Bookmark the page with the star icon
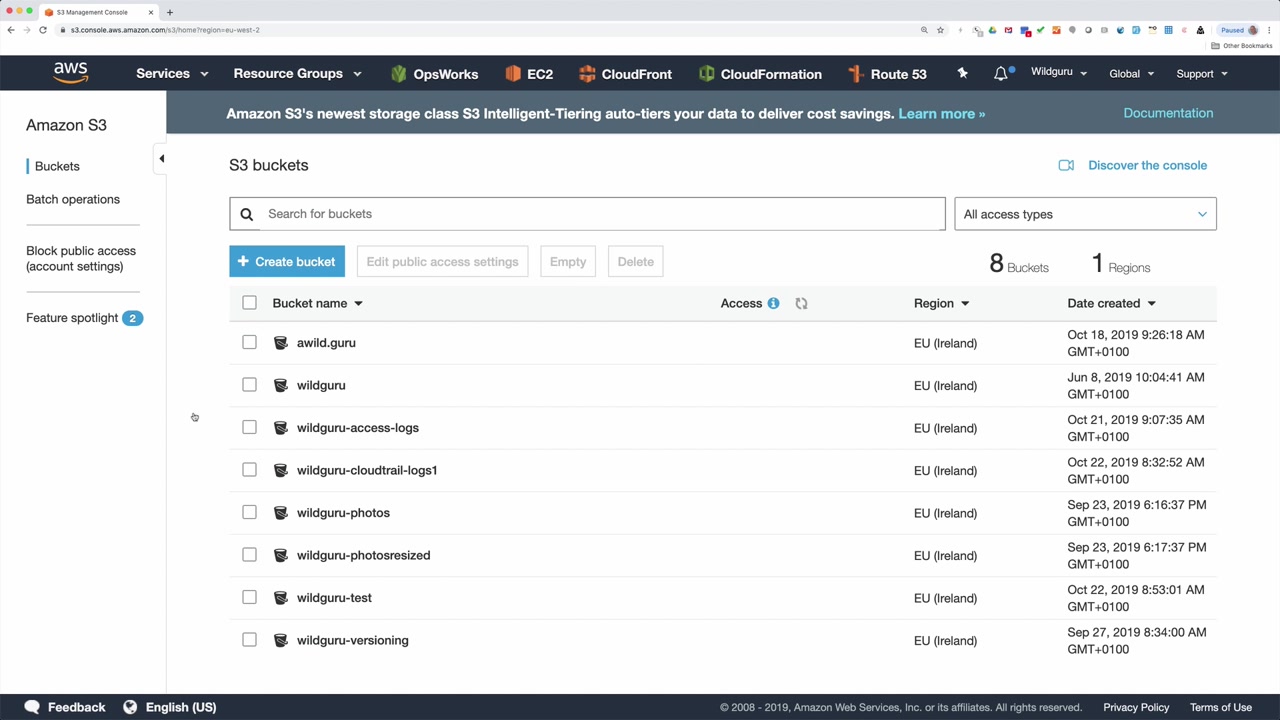Image resolution: width=1280 pixels, height=720 pixels. coord(940,30)
